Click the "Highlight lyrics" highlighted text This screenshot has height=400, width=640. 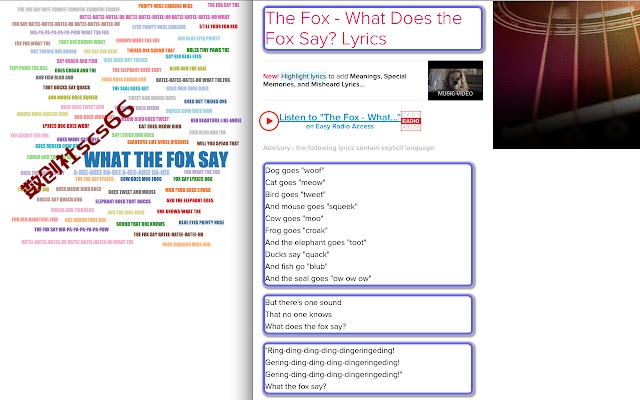[303, 76]
